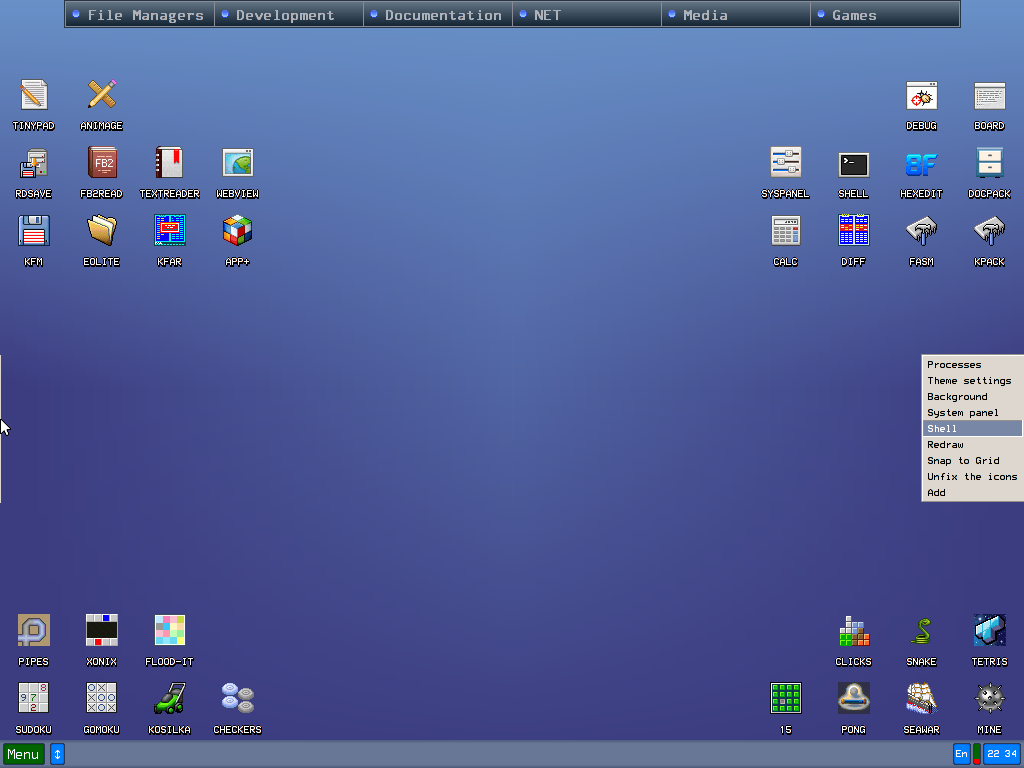Open the FASM assembler icon
This screenshot has width=1024, height=768.
921,231
